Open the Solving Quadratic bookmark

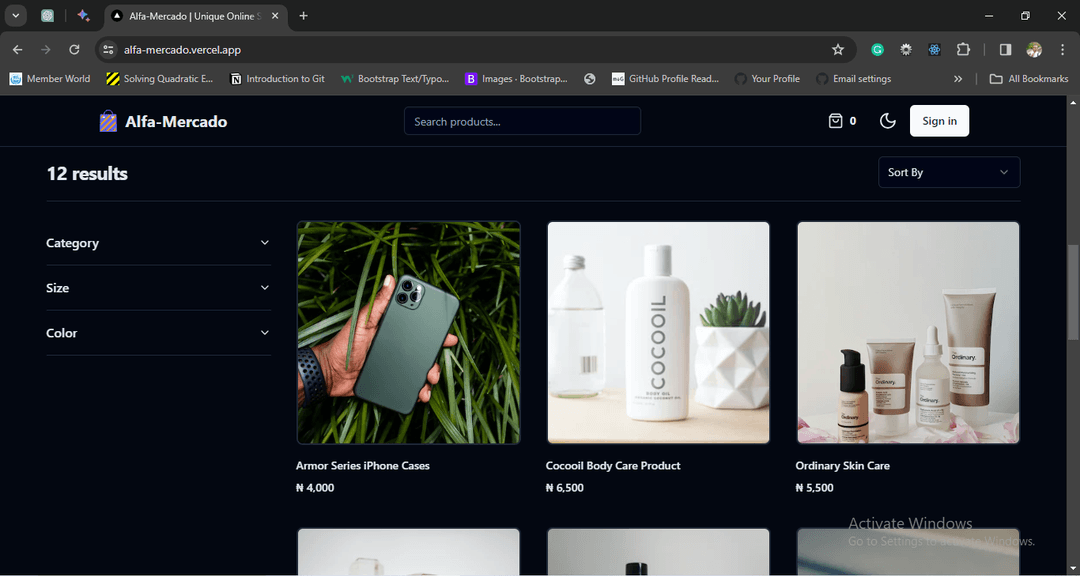point(160,79)
